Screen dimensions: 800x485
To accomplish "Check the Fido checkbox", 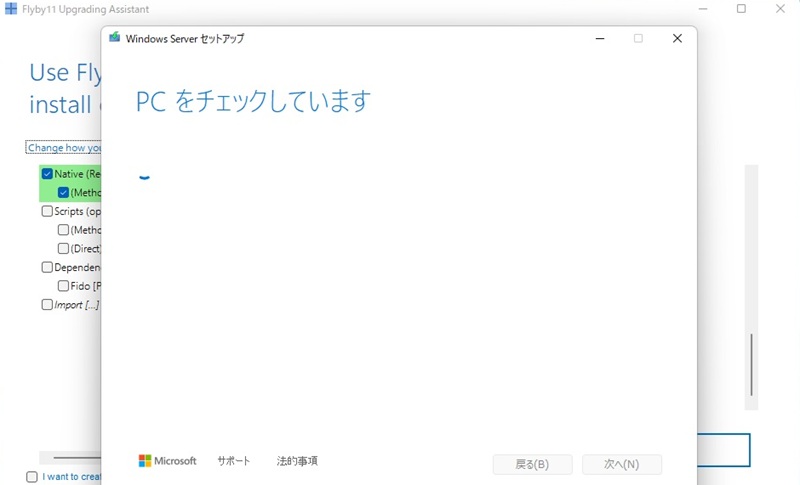I will pos(63,286).
